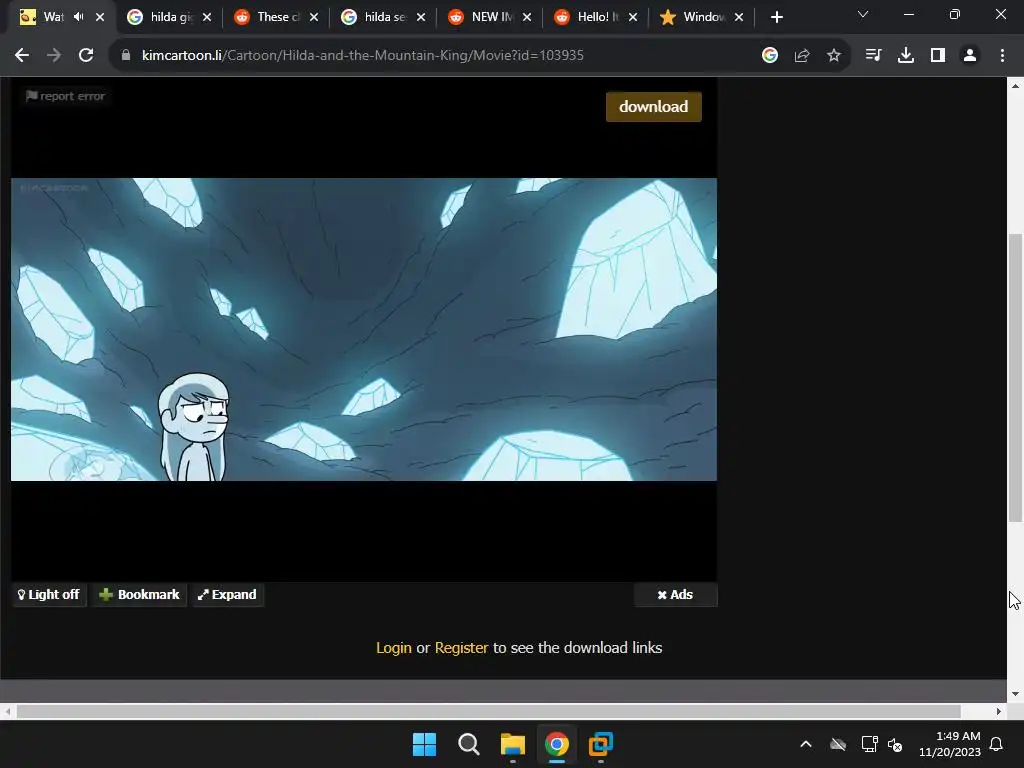Click the horizontal scrollbar thumb
Viewport: 1024px width, 768px height.
[x=488, y=711]
